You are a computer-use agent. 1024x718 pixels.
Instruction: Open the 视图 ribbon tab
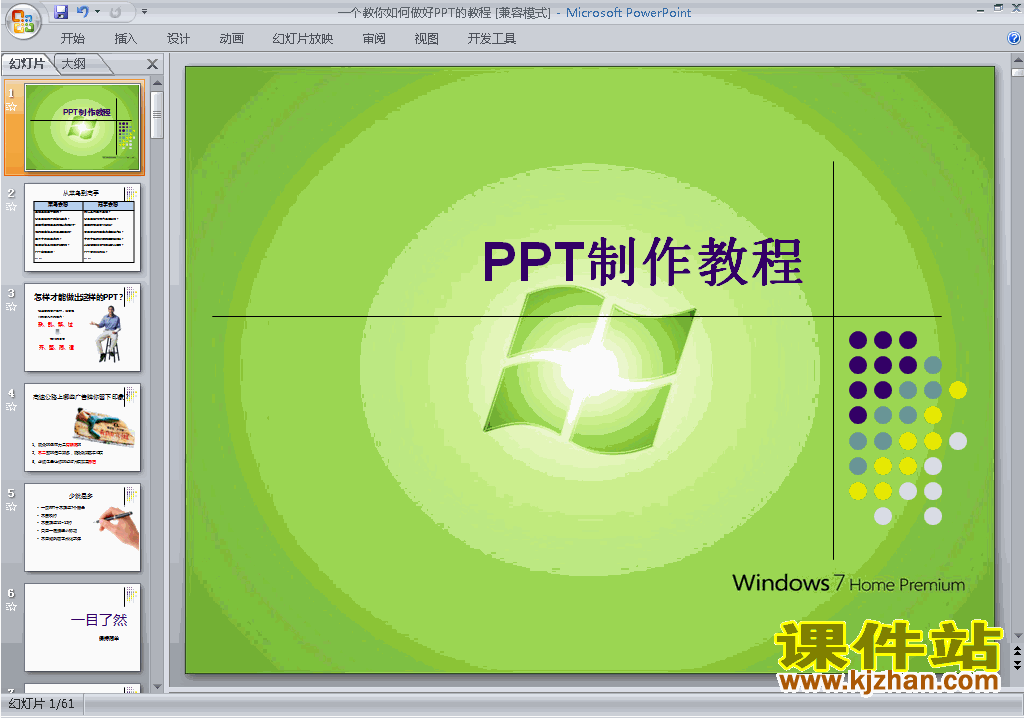point(426,39)
